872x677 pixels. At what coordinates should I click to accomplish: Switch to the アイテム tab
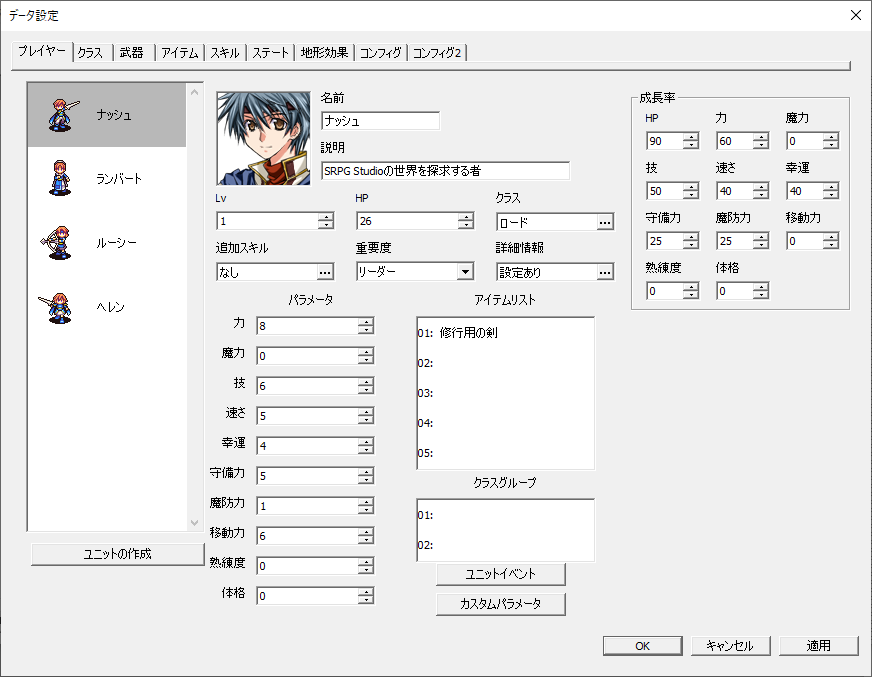[x=179, y=52]
